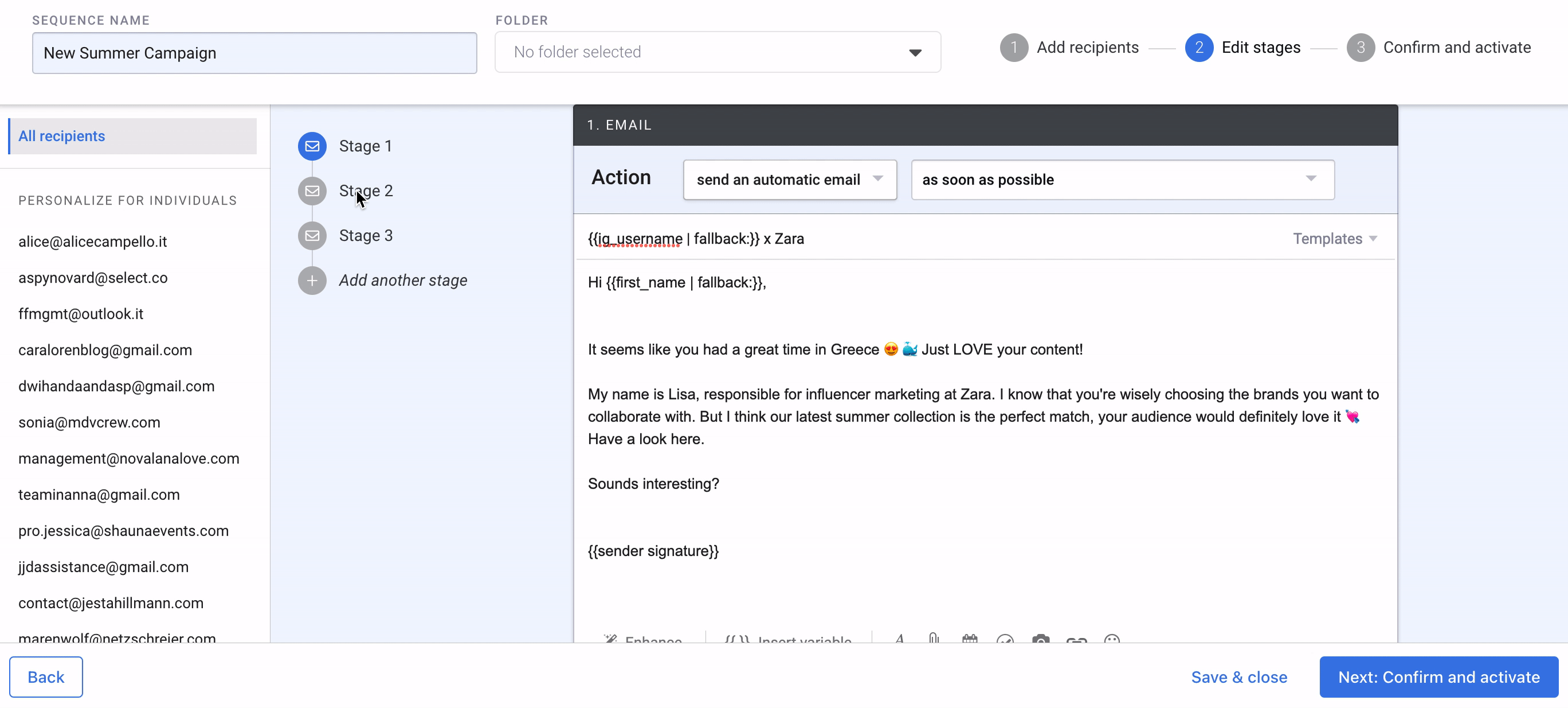Screen dimensions: 1568x708
Task: Expand the 'as soon as possible' dropdown
Action: click(1122, 179)
